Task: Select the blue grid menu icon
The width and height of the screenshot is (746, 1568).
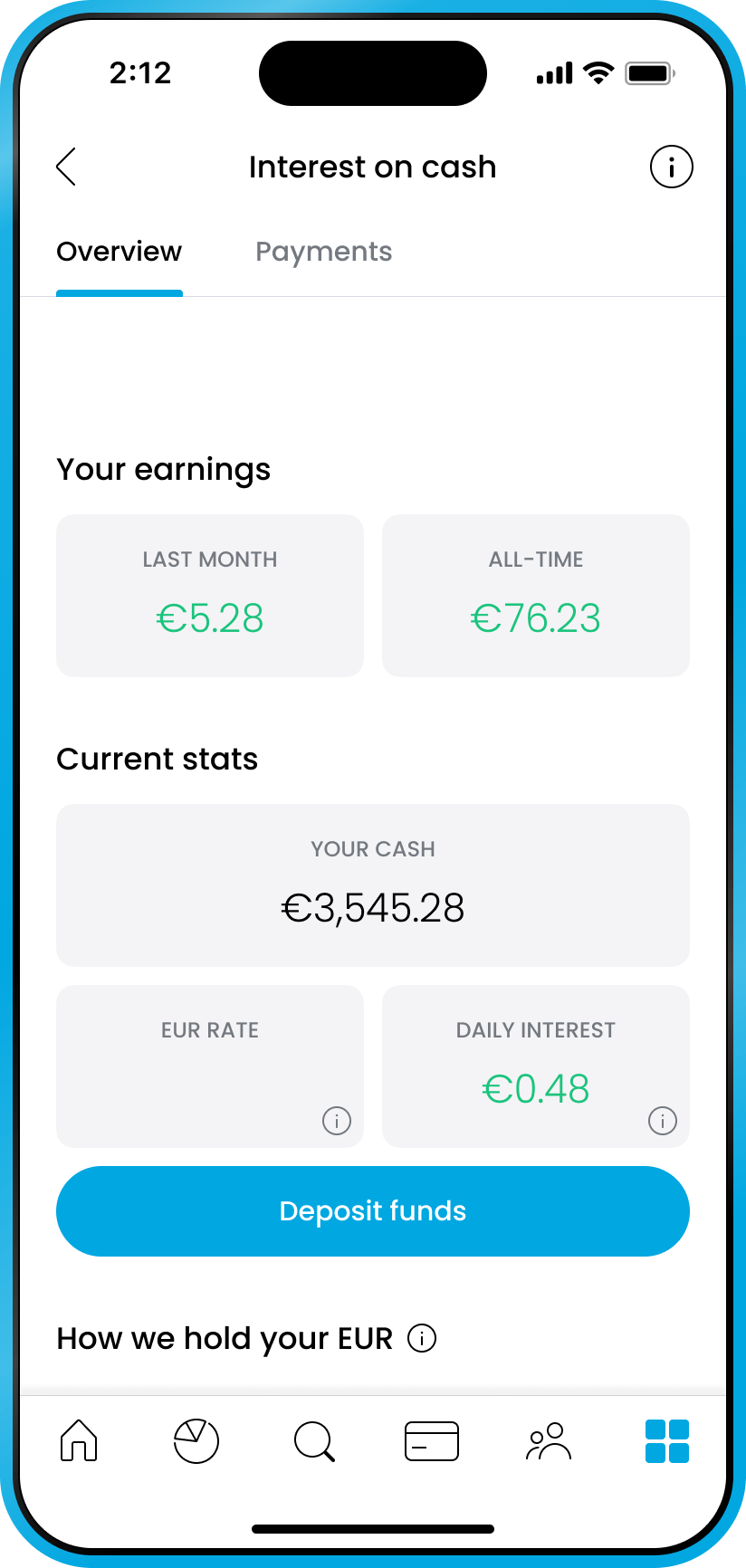Action: click(x=667, y=1440)
